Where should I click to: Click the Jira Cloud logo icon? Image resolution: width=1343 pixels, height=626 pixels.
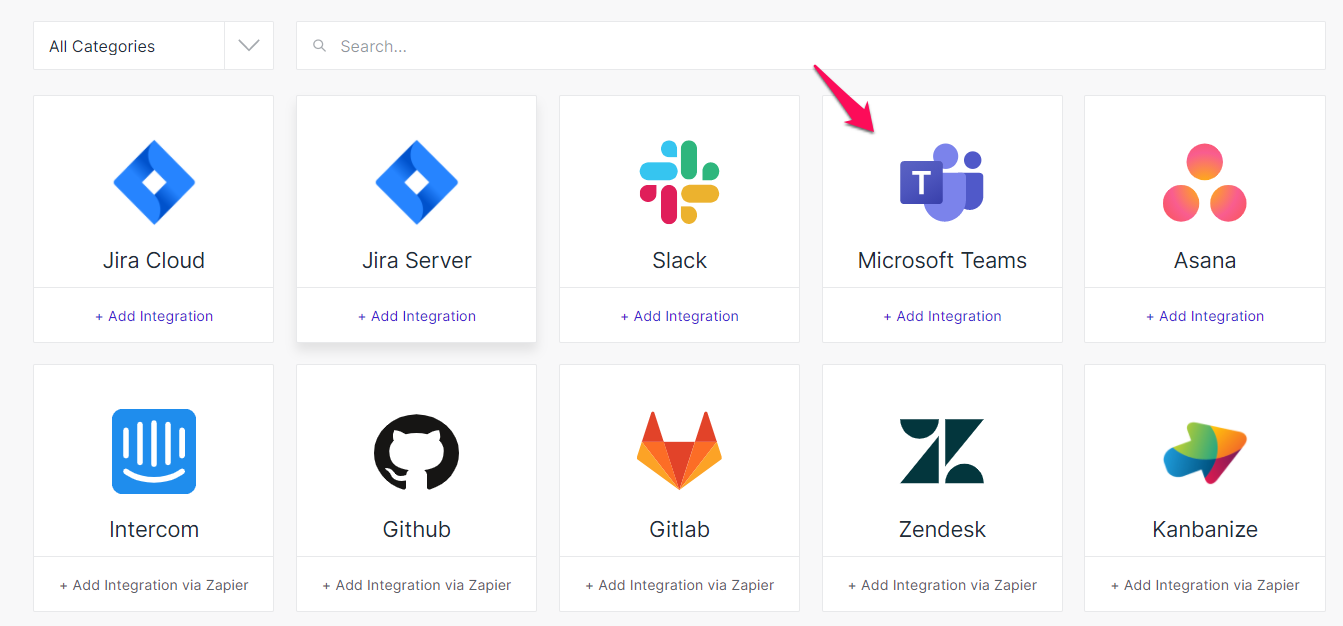154,182
